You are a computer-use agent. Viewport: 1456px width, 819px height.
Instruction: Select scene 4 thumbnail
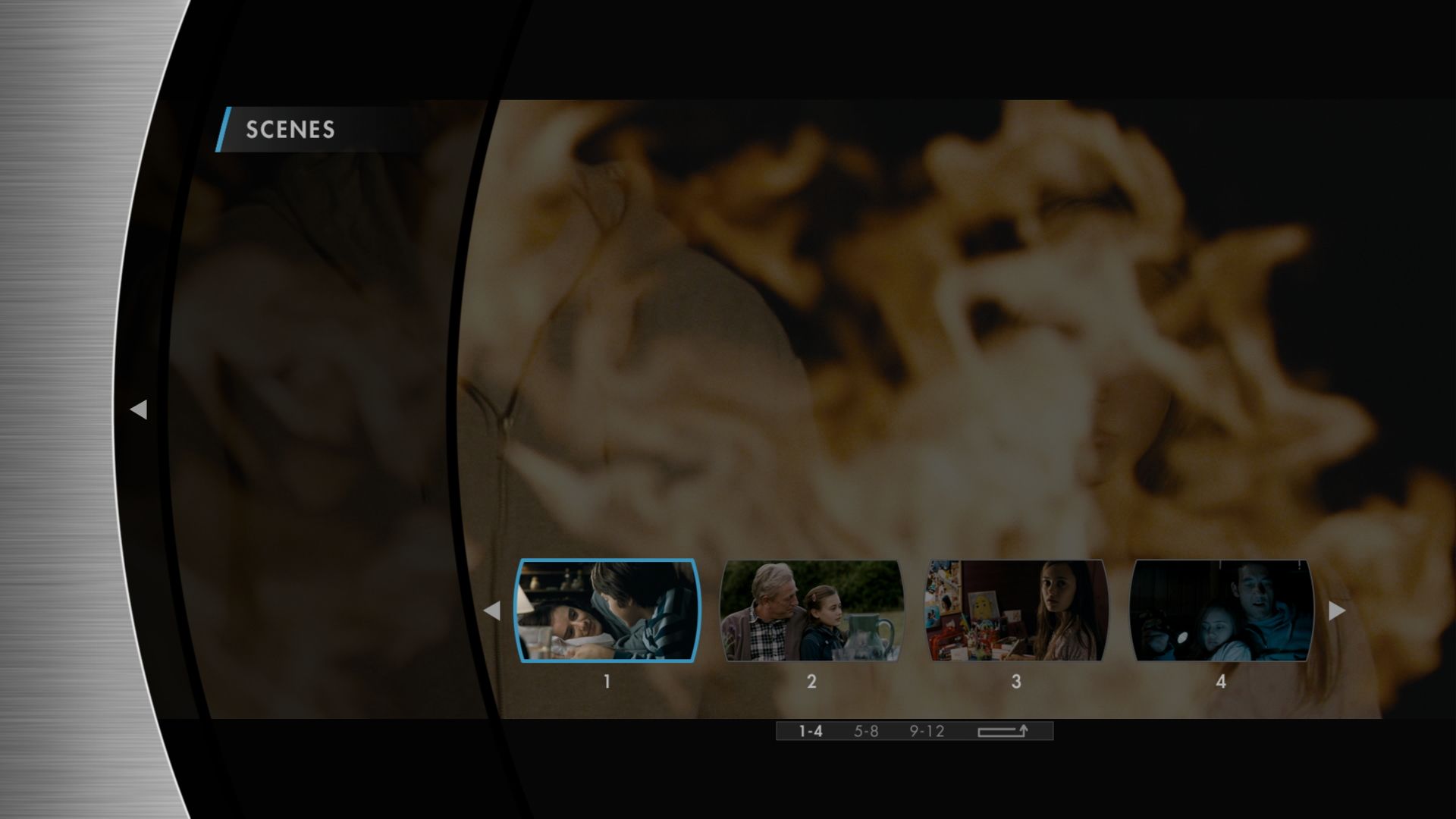pos(1221,610)
